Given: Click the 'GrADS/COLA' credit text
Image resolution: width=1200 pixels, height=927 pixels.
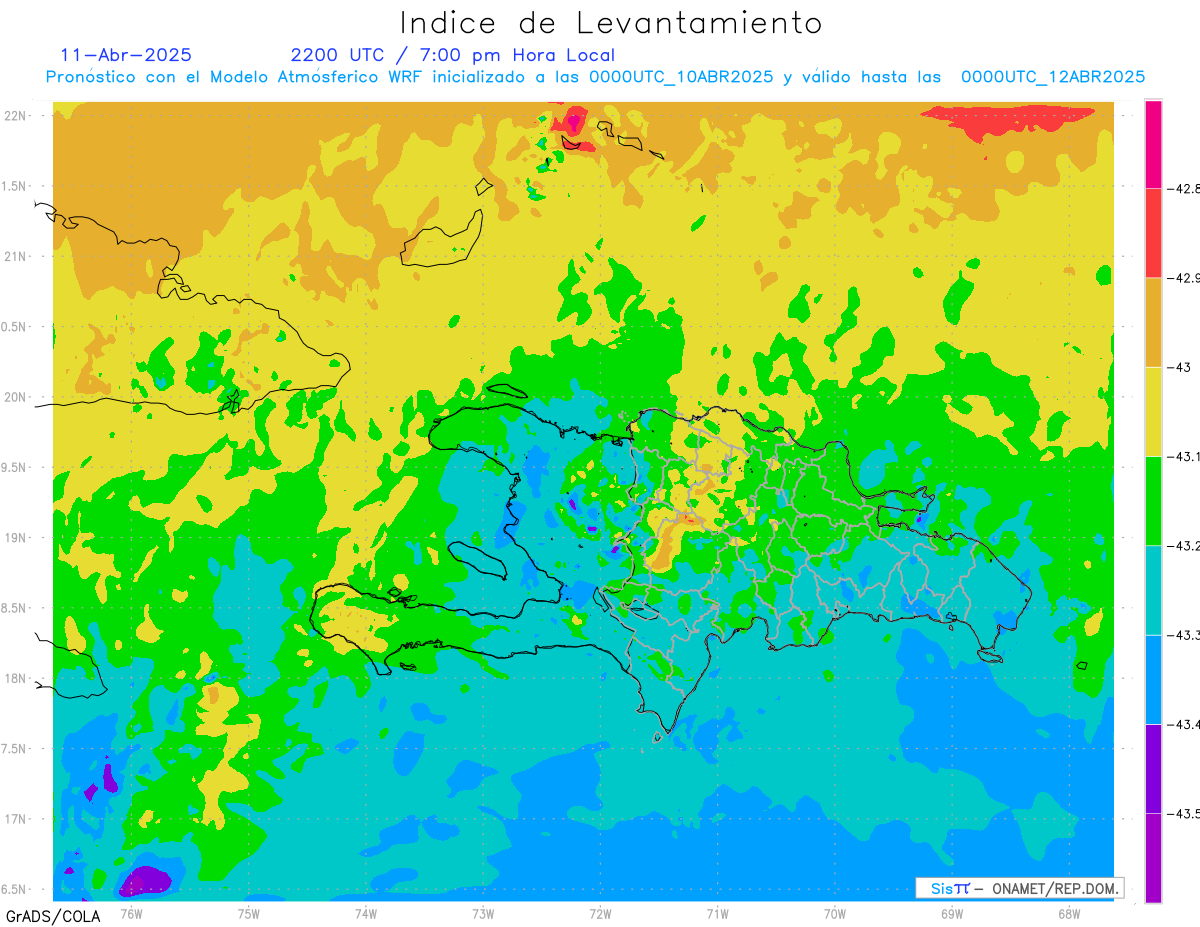Looking at the screenshot, I should coord(53,916).
